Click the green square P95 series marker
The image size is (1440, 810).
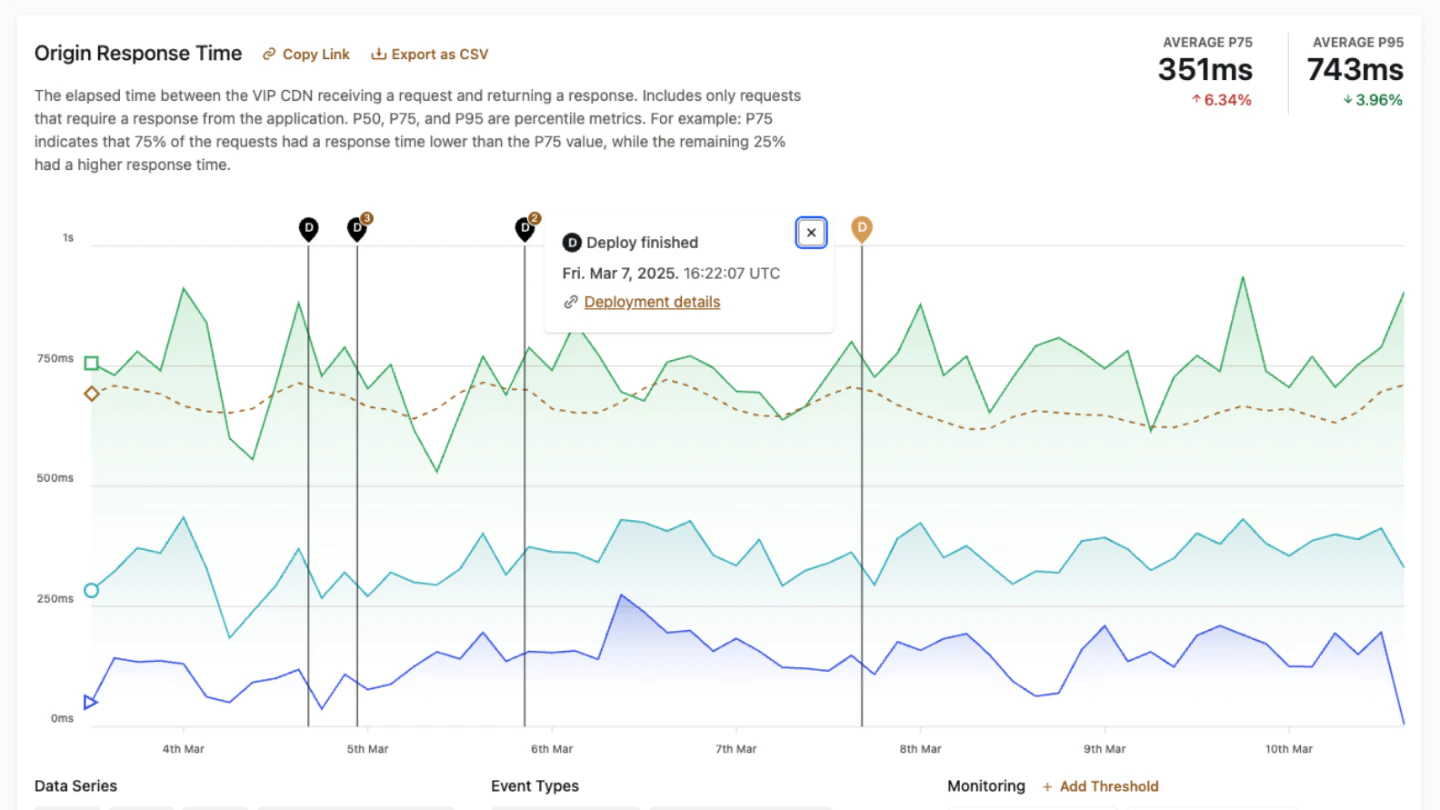pos(91,363)
